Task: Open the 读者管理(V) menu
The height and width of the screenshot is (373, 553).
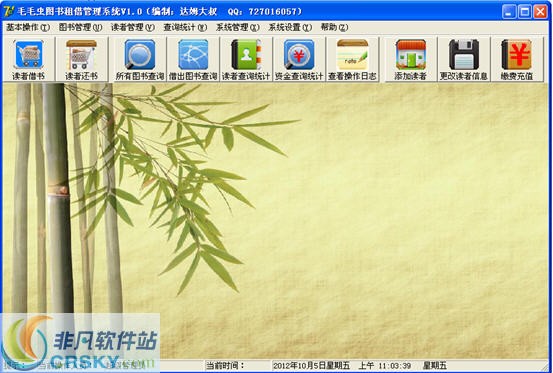Action: tap(133, 27)
